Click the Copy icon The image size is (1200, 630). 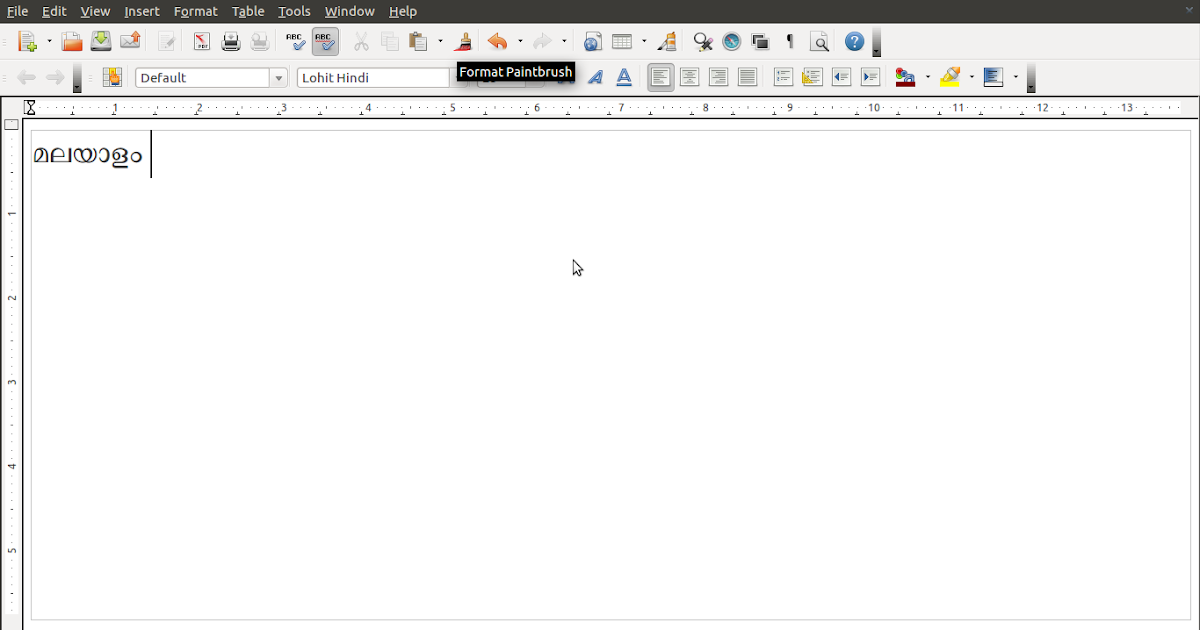tap(390, 42)
